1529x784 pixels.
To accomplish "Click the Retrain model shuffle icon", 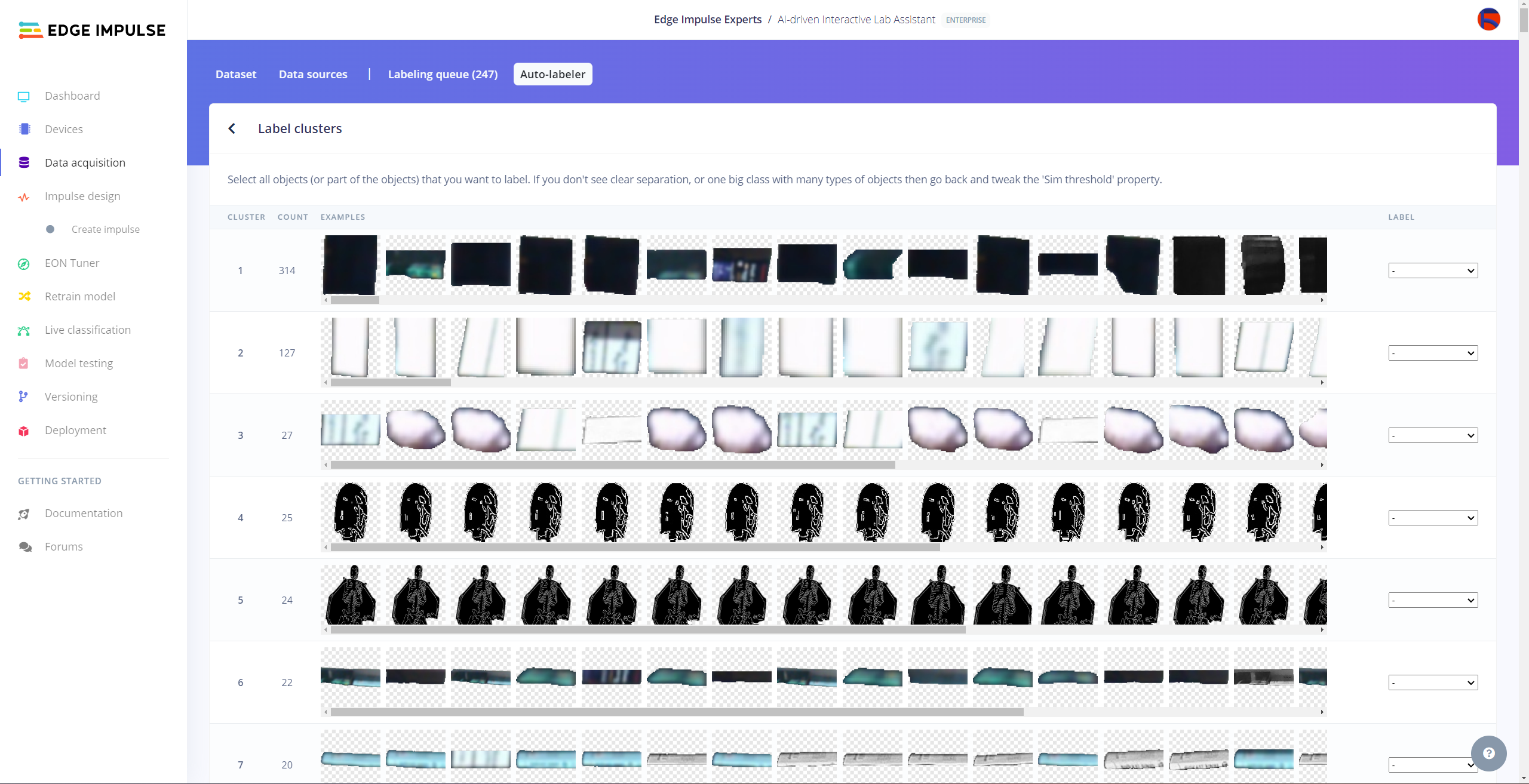I will click(24, 297).
